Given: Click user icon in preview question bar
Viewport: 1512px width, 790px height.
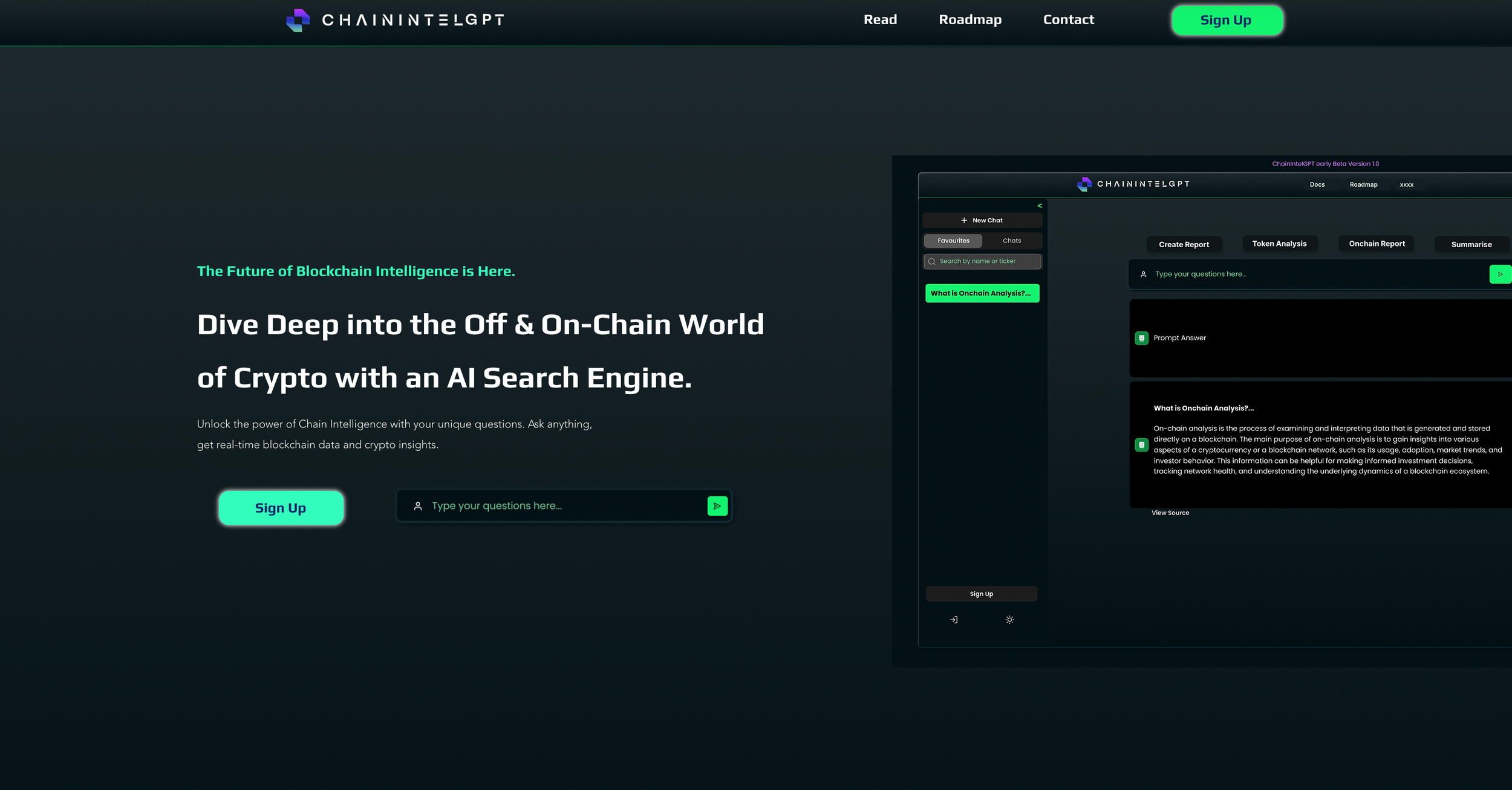Looking at the screenshot, I should pyautogui.click(x=1143, y=274).
